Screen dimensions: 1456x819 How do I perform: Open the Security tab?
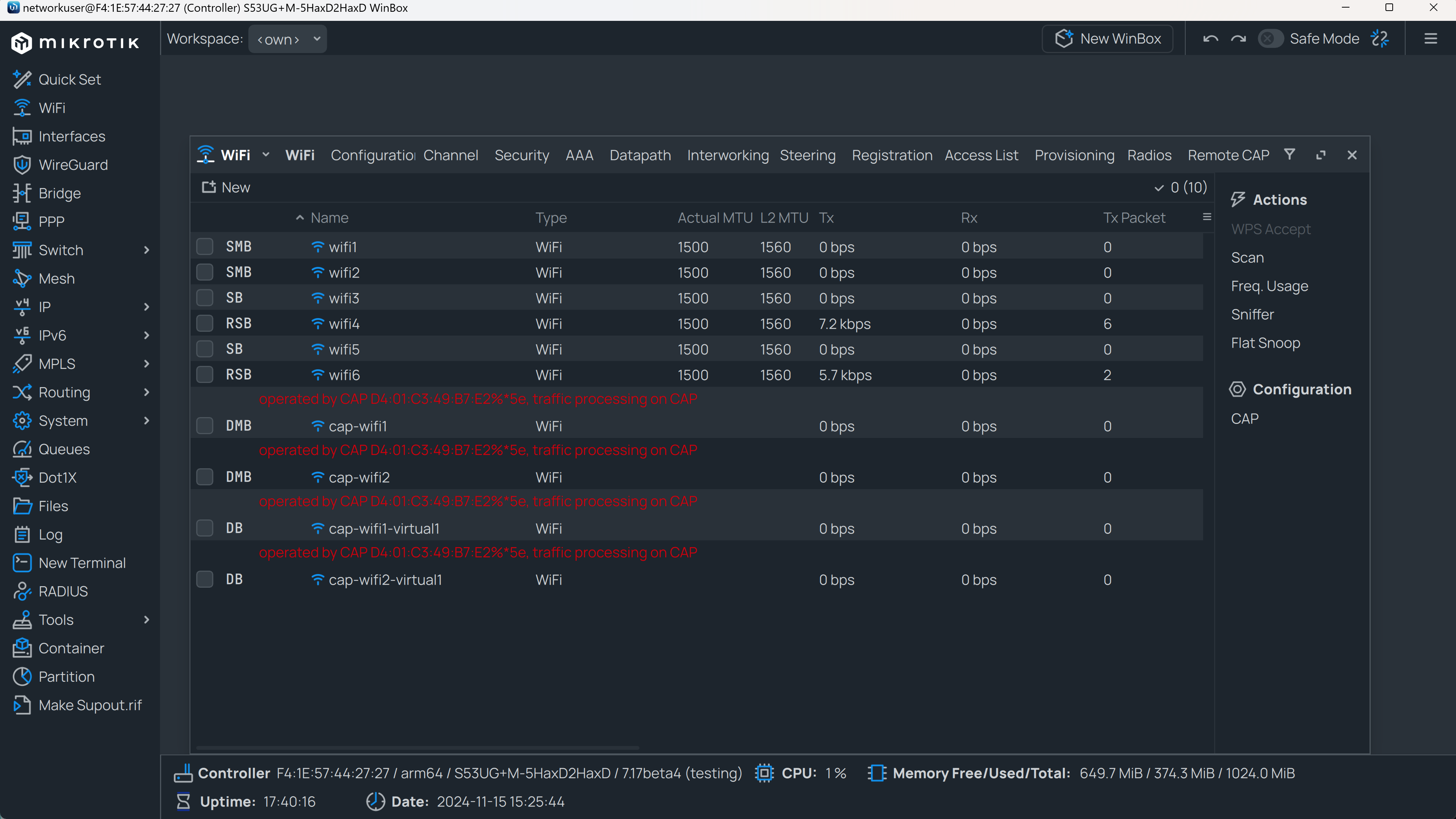(x=522, y=155)
